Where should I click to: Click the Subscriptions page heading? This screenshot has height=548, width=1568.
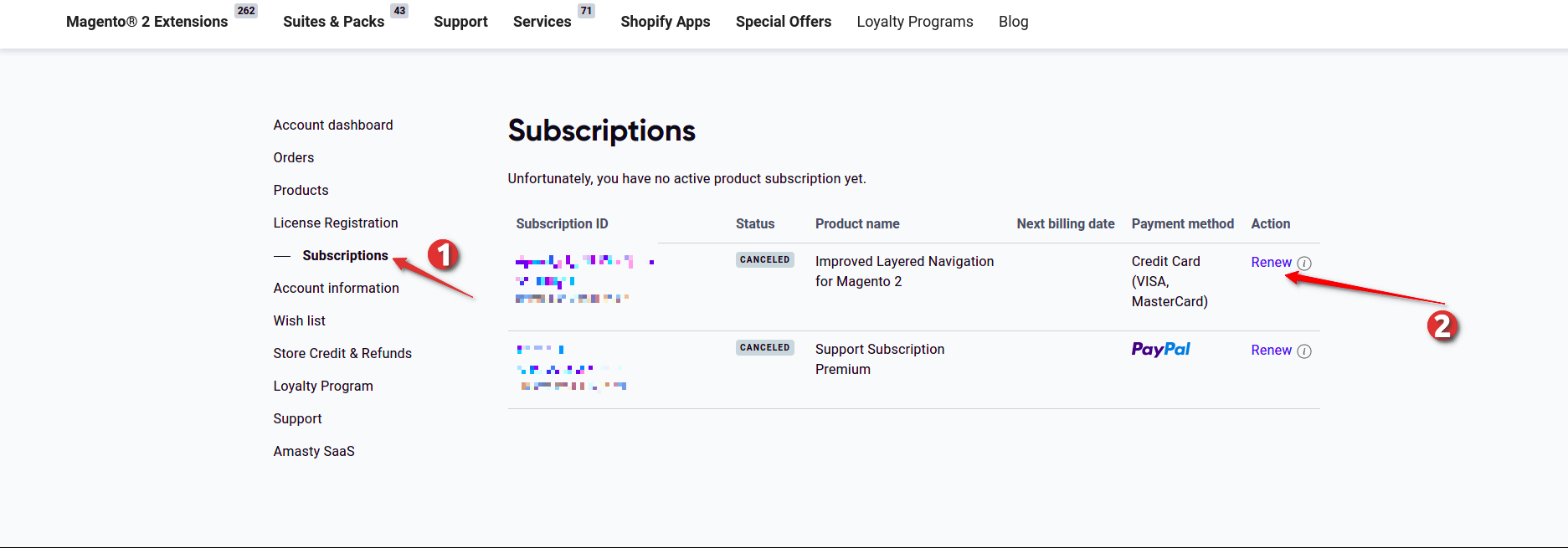click(602, 131)
